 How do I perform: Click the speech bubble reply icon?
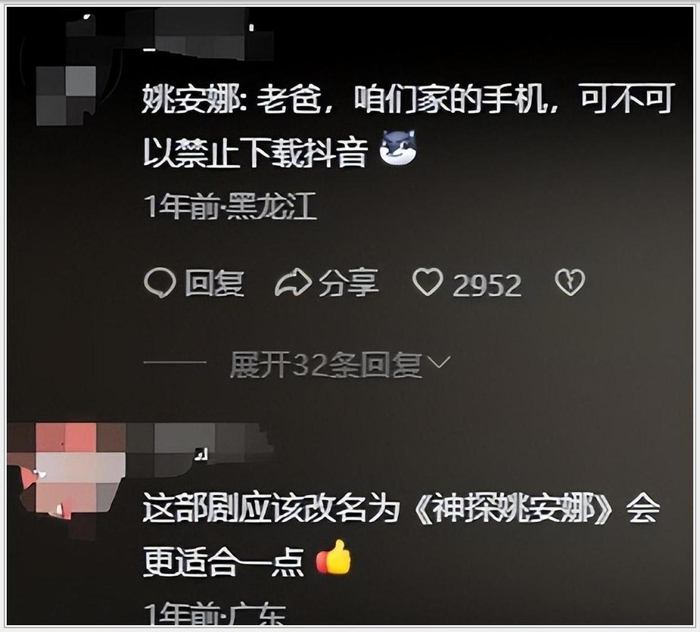[x=159, y=283]
